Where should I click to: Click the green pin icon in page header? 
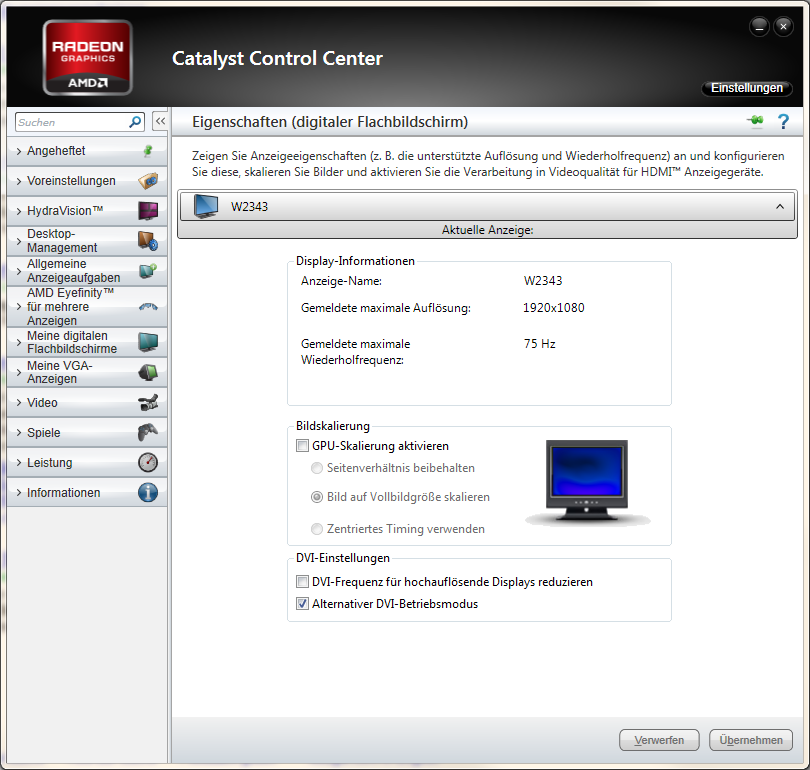click(x=755, y=120)
